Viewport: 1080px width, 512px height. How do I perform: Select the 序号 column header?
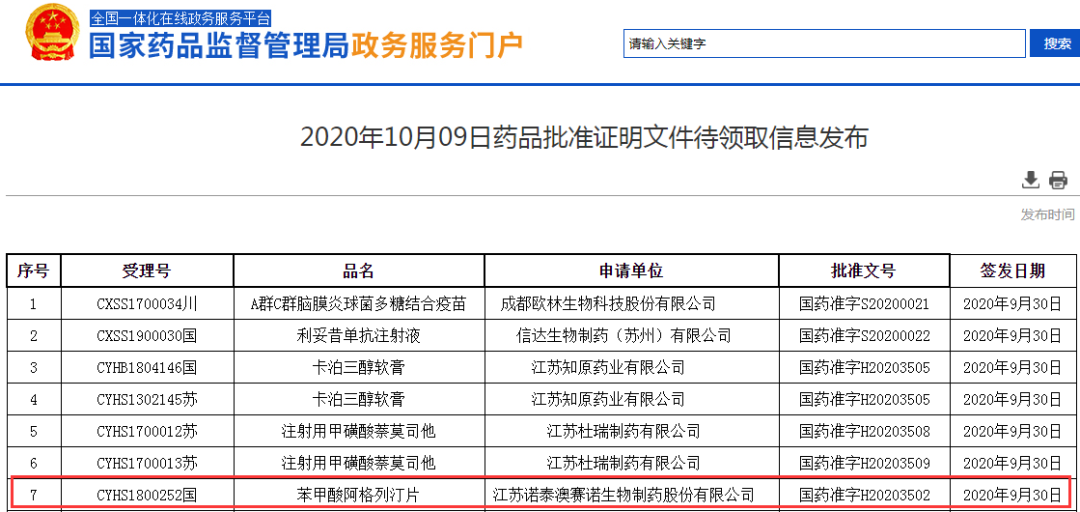click(x=33, y=271)
